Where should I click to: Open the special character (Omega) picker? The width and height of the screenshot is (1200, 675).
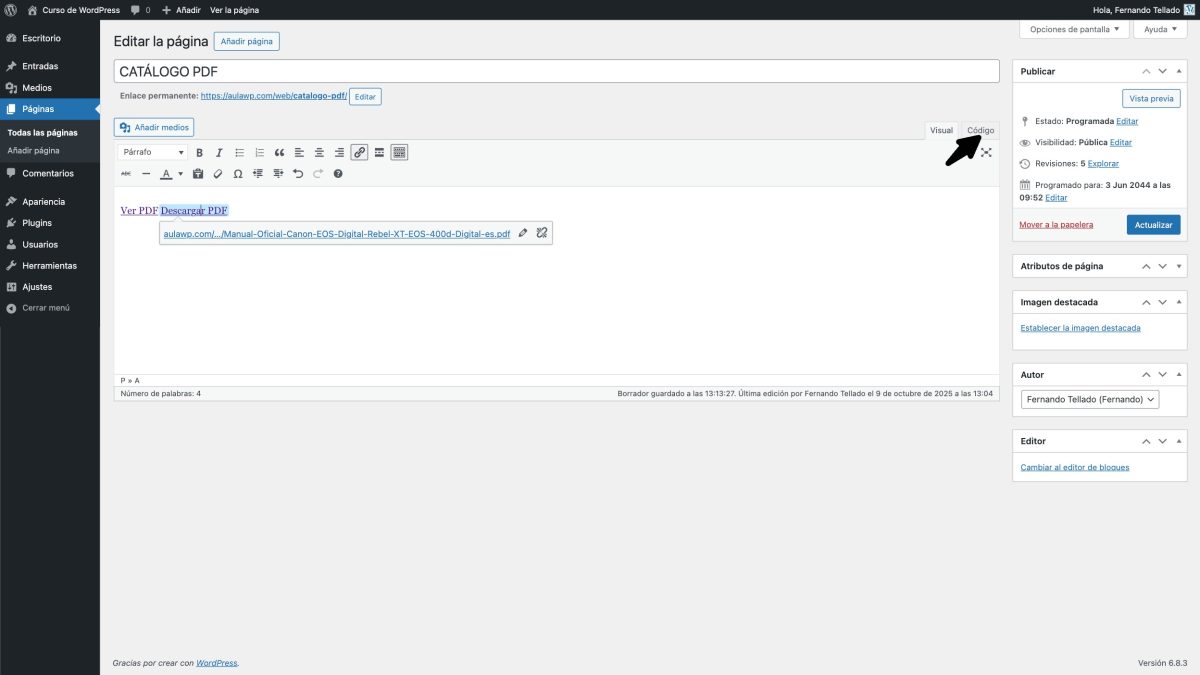(x=238, y=174)
